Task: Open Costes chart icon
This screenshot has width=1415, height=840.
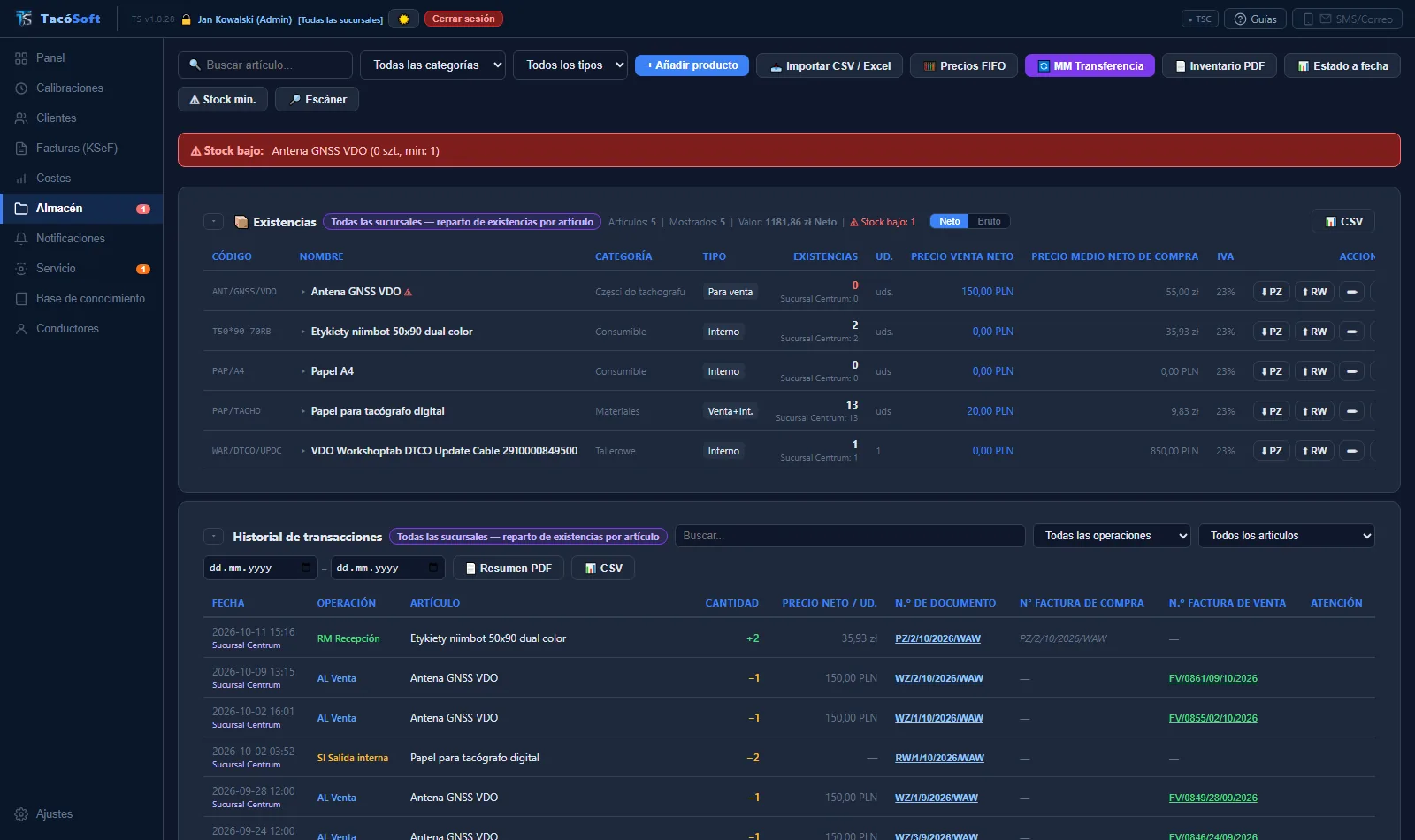Action: point(21,178)
